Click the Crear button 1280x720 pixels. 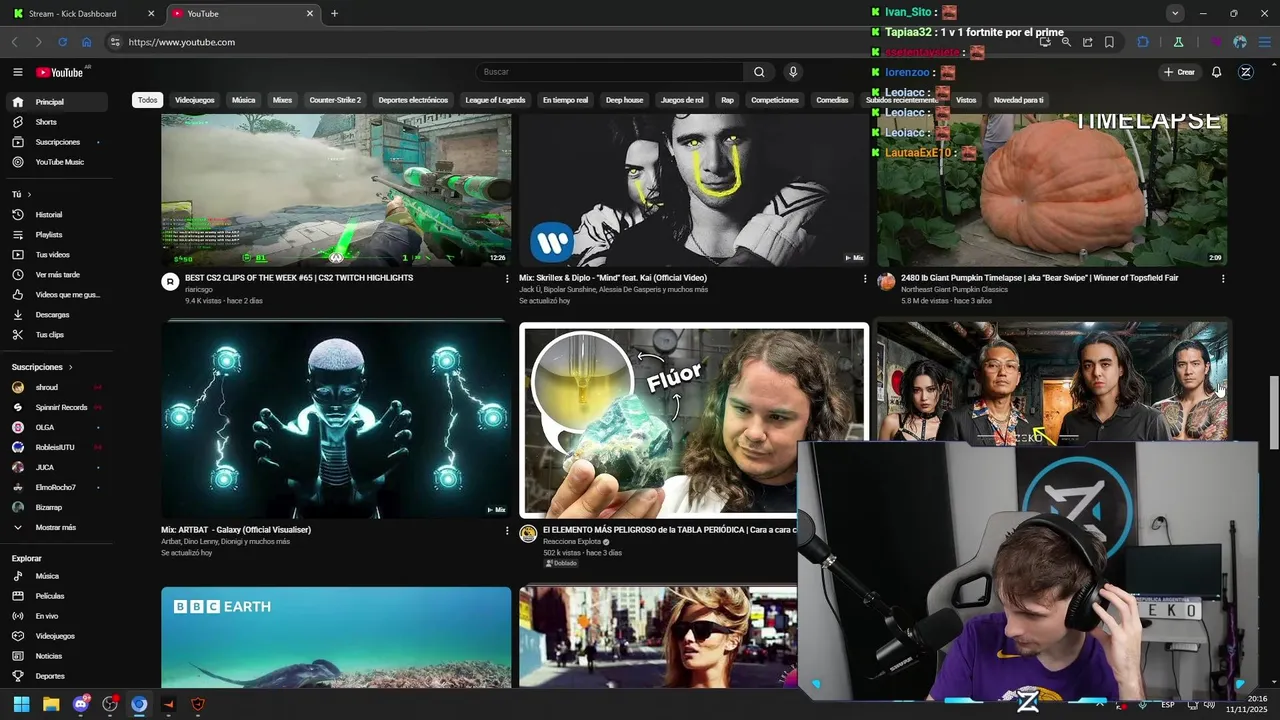[x=1180, y=72]
